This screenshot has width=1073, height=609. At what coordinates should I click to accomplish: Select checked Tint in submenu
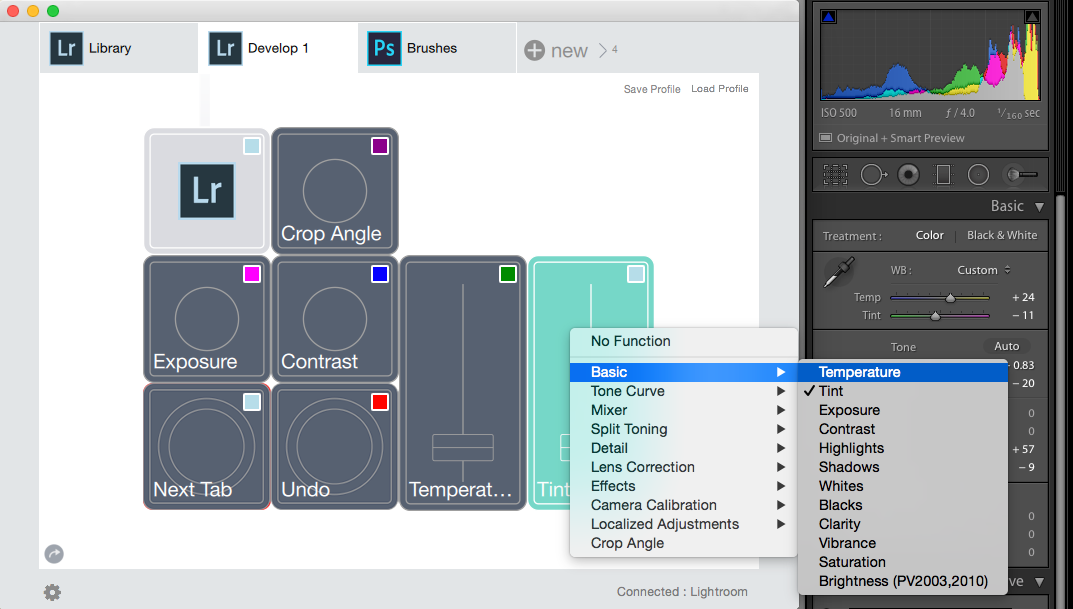tap(903, 391)
